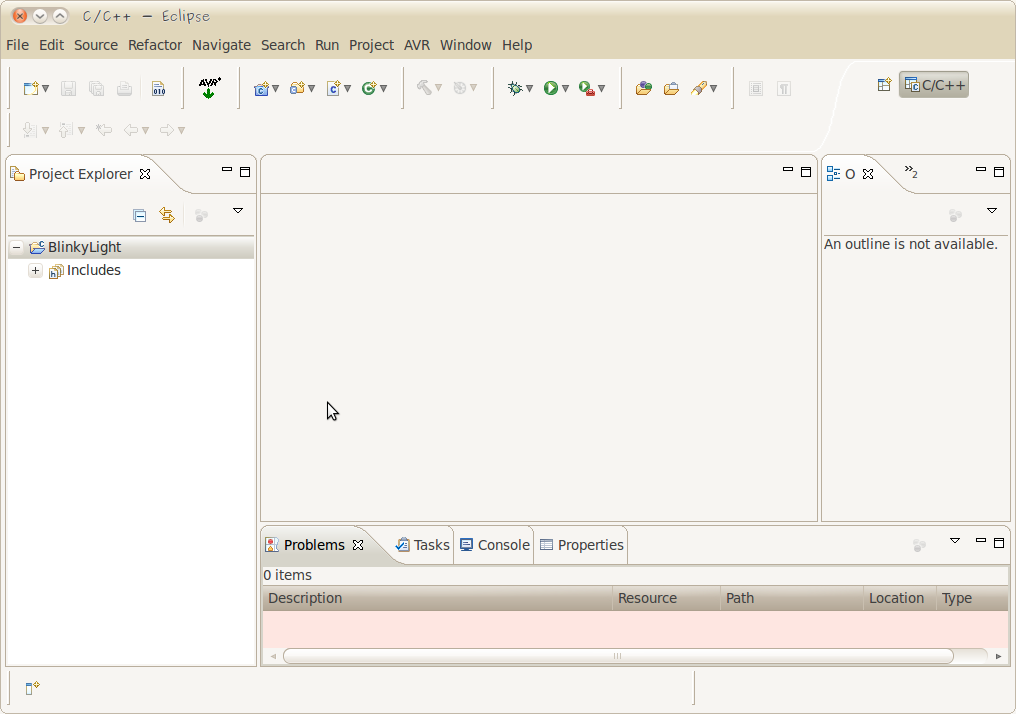Open the Source menu
The image size is (1016, 714).
96,45
